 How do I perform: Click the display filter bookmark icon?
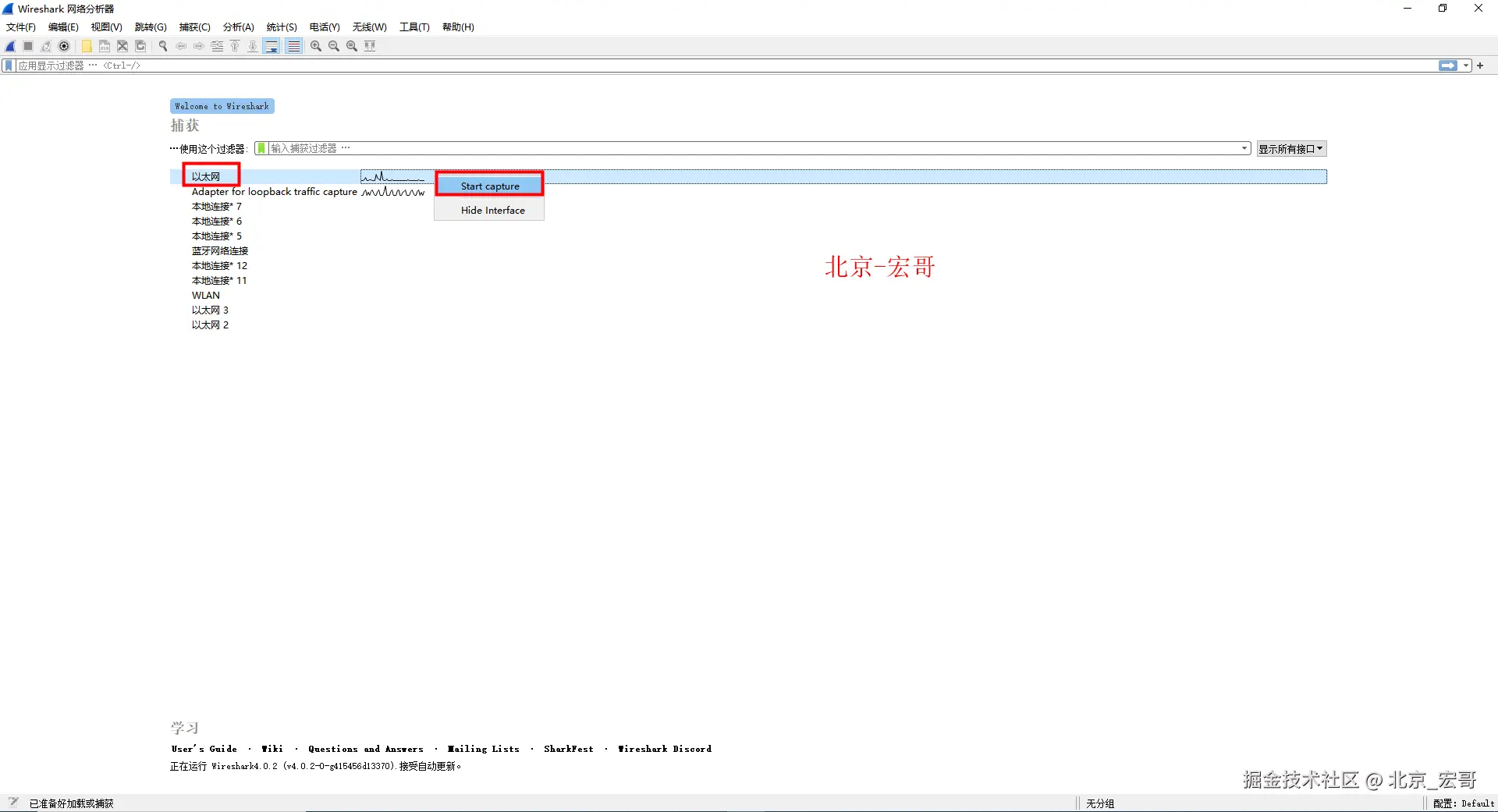(9, 66)
